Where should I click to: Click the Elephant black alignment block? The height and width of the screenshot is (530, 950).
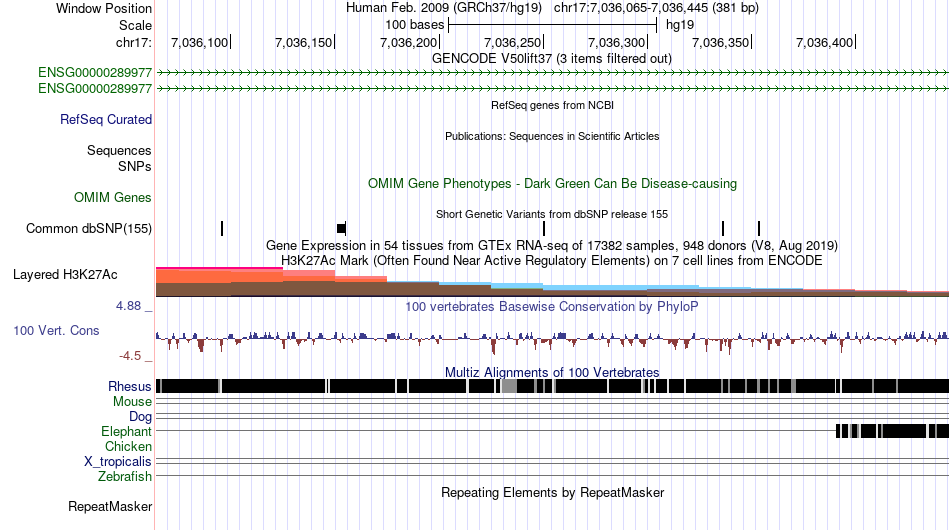[x=892, y=431]
